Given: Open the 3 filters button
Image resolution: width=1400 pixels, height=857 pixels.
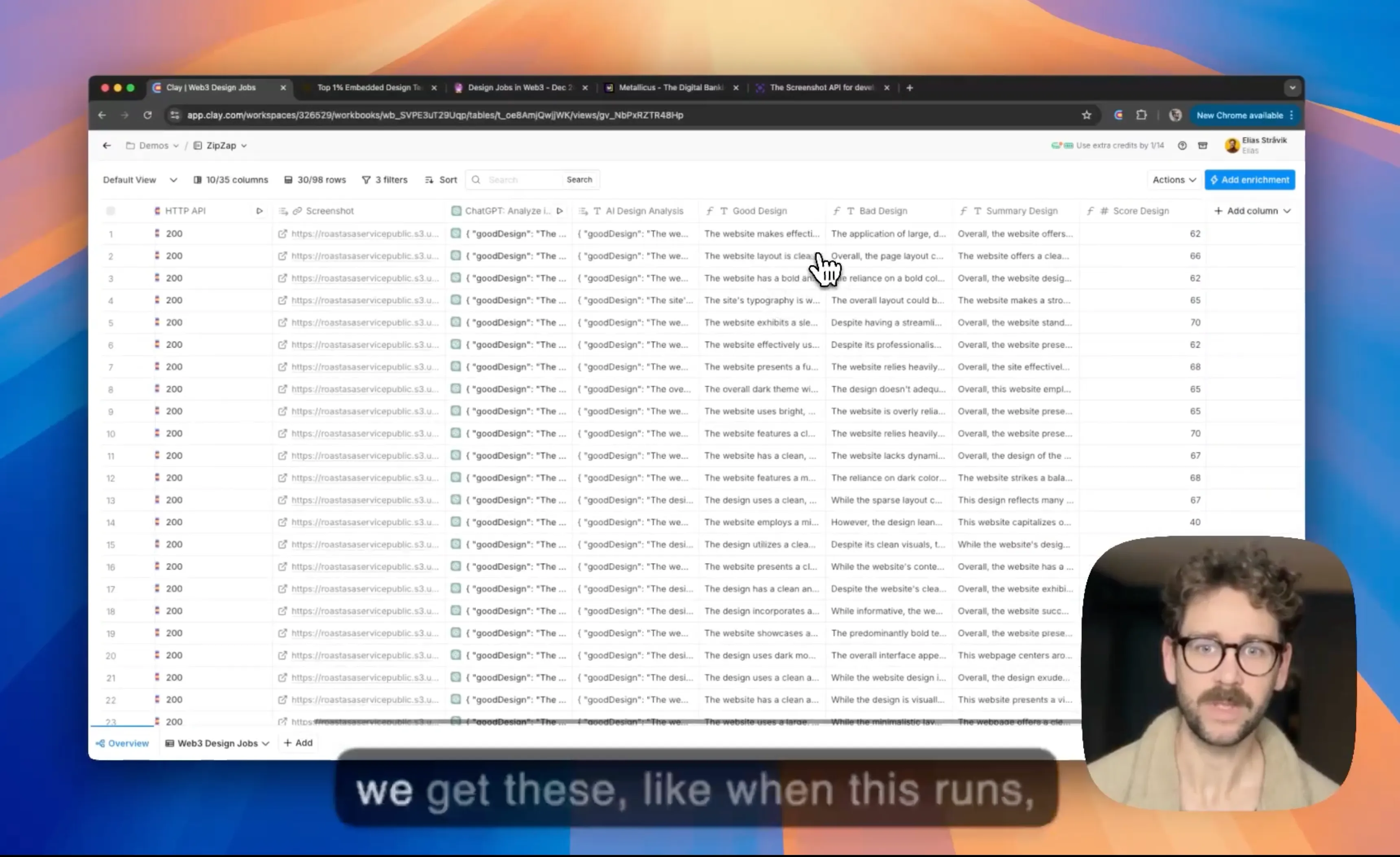Looking at the screenshot, I should 385,179.
